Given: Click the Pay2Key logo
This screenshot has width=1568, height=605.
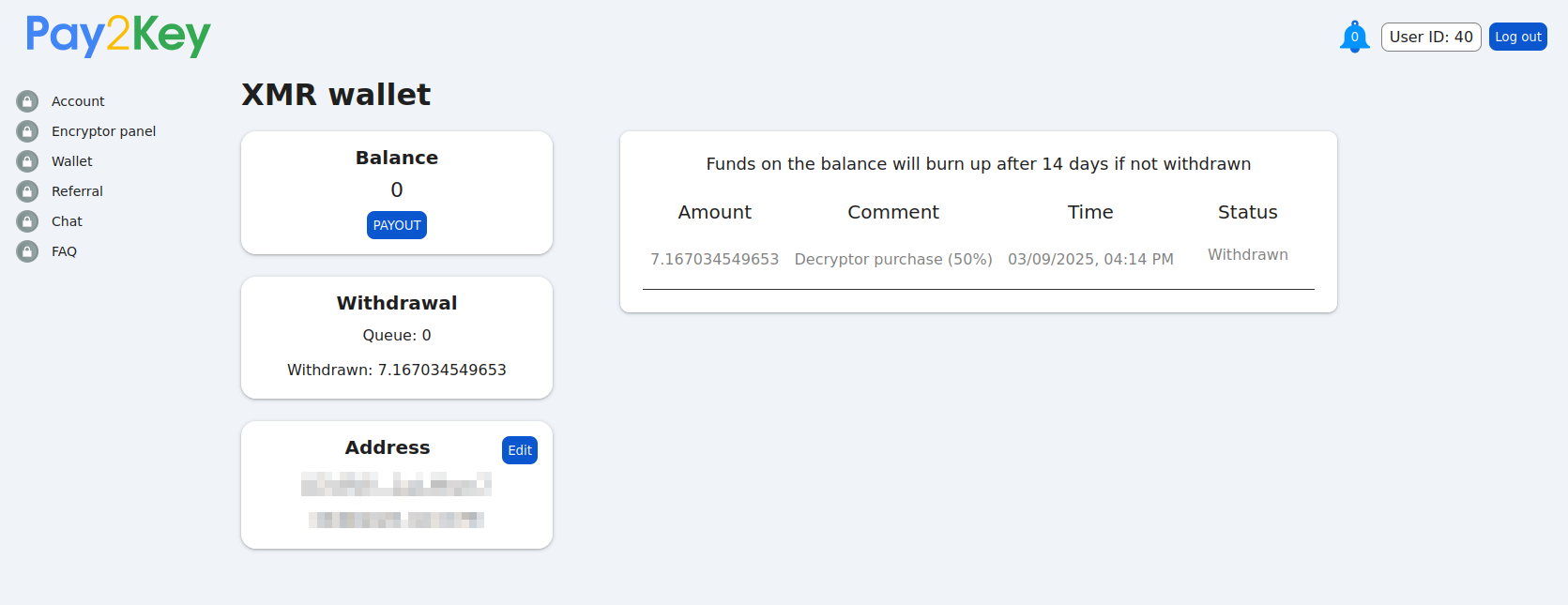Looking at the screenshot, I should point(118,36).
